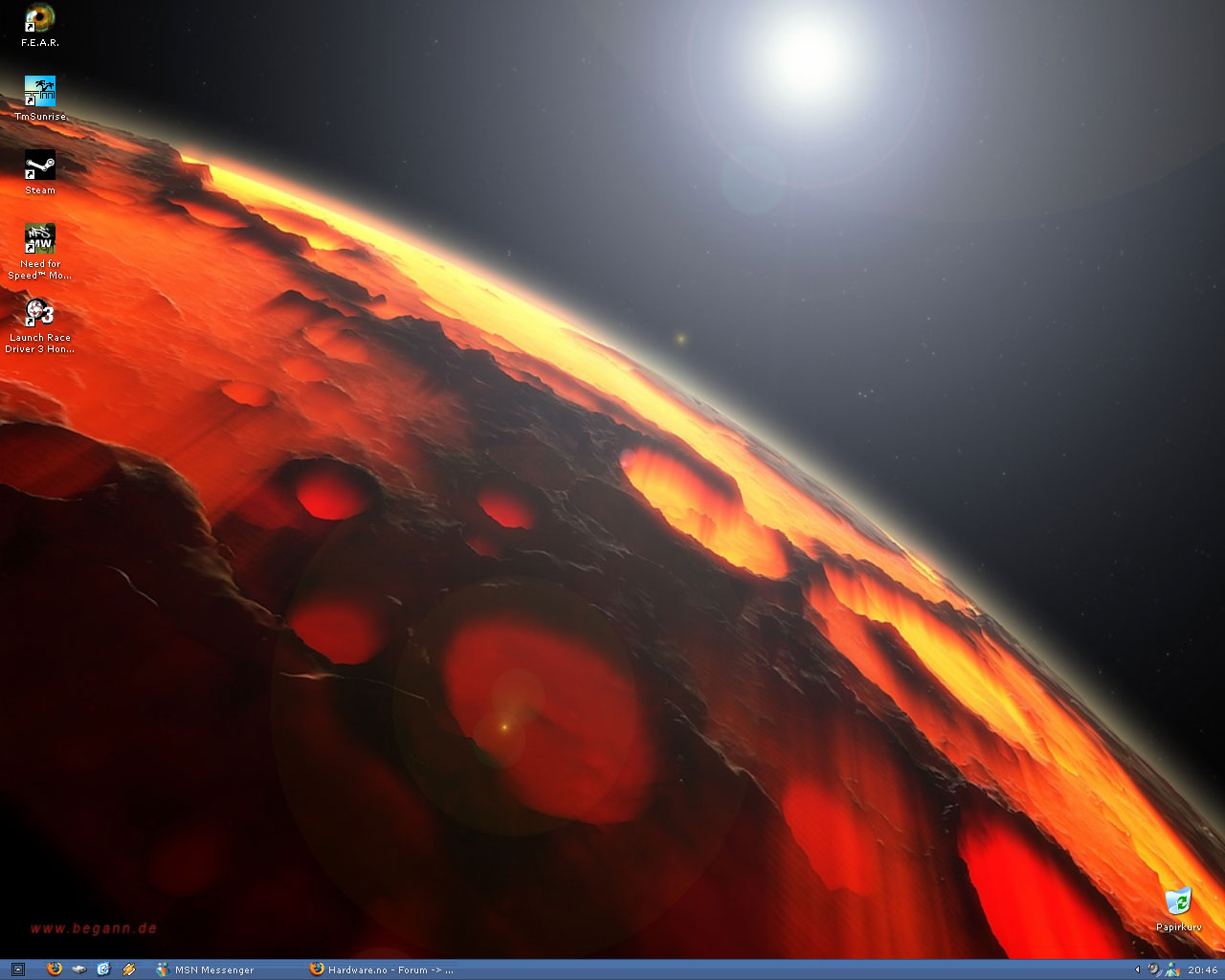This screenshot has width=1225, height=980.
Task: Launch Winamp from quick launch bar
Action: pos(129,969)
